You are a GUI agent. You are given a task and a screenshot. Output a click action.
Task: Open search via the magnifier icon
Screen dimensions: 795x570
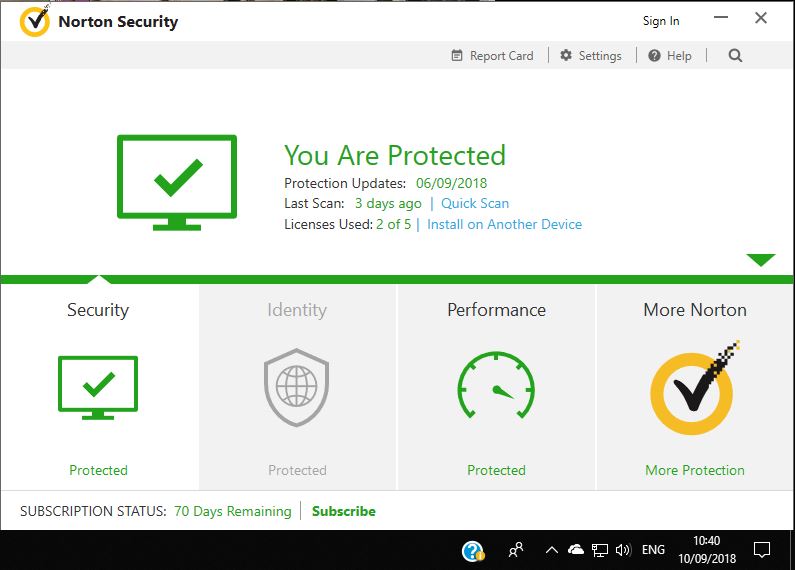tap(735, 55)
